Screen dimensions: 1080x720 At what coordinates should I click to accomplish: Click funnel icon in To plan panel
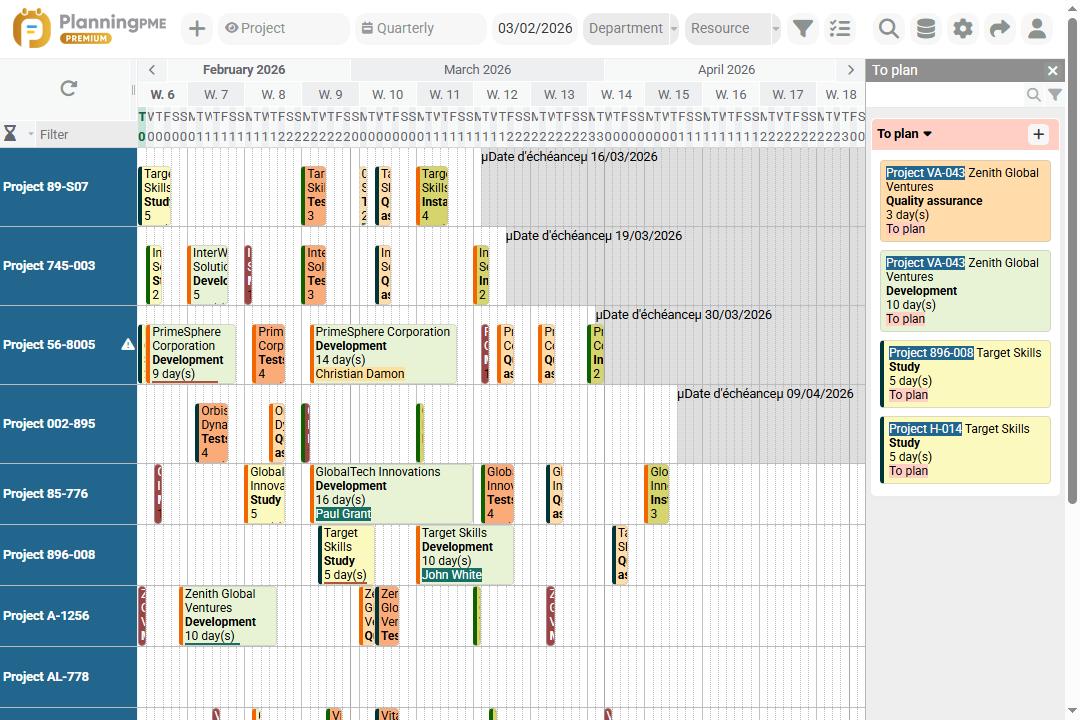coord(1055,94)
